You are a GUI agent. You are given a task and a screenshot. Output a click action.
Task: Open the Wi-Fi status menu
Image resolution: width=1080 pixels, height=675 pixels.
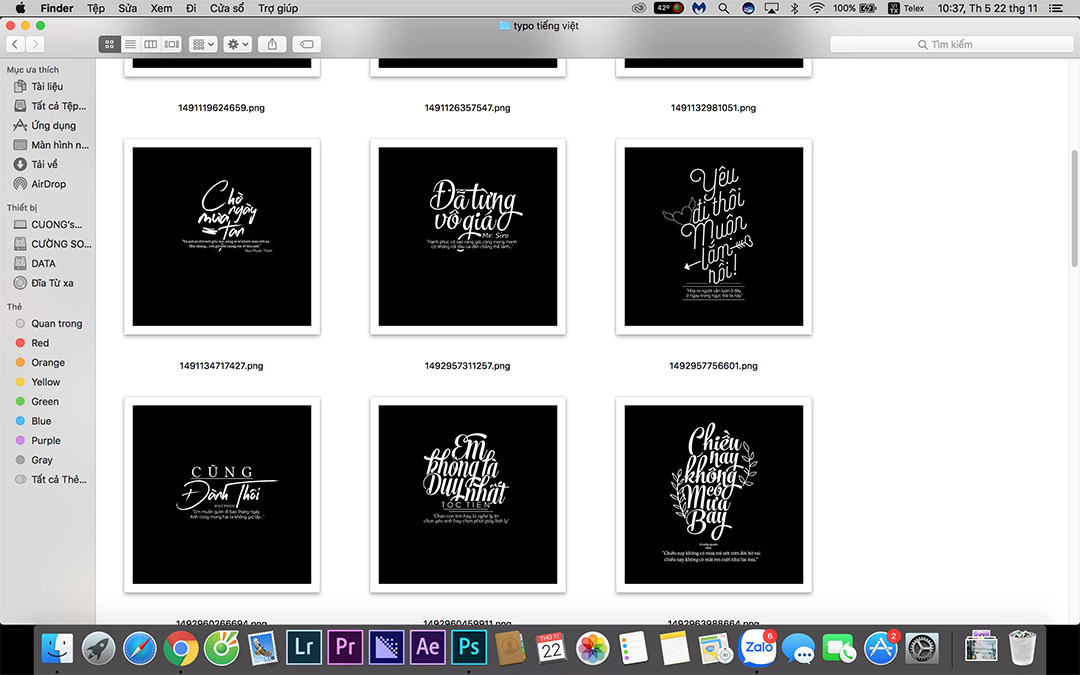816,8
